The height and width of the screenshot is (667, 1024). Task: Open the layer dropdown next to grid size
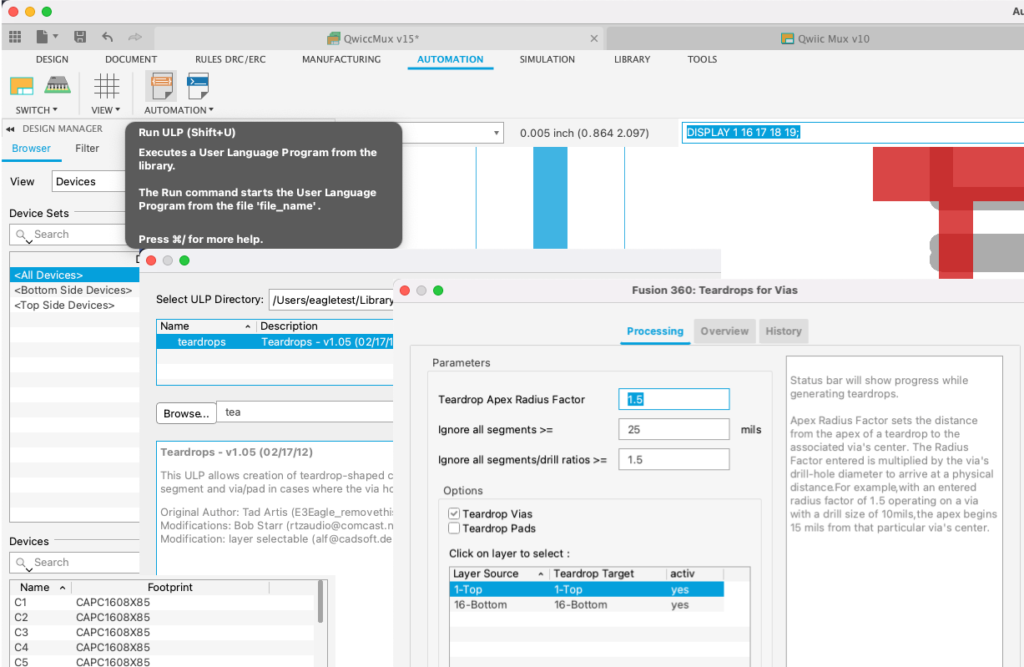point(496,133)
